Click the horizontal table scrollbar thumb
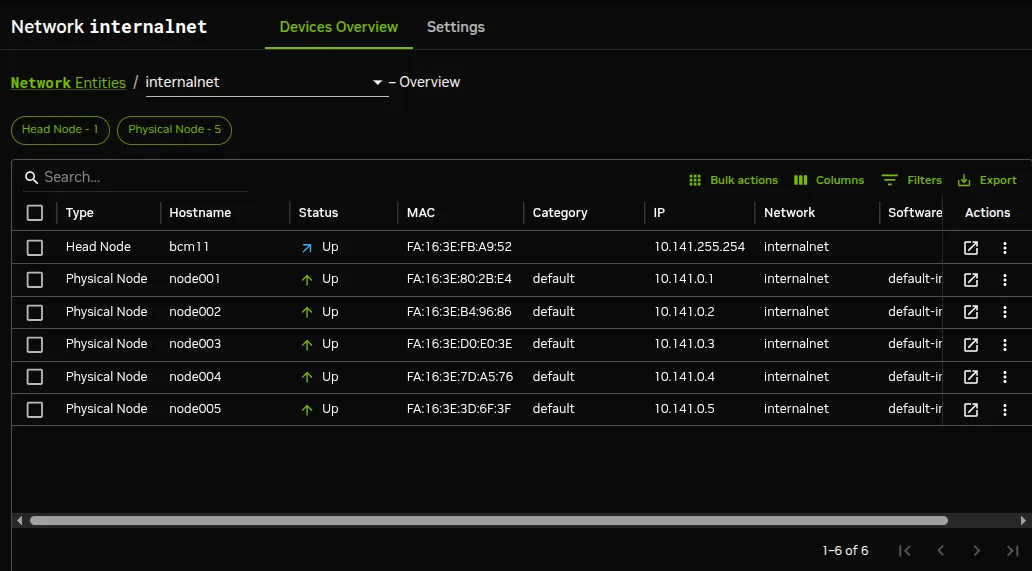 (488, 520)
